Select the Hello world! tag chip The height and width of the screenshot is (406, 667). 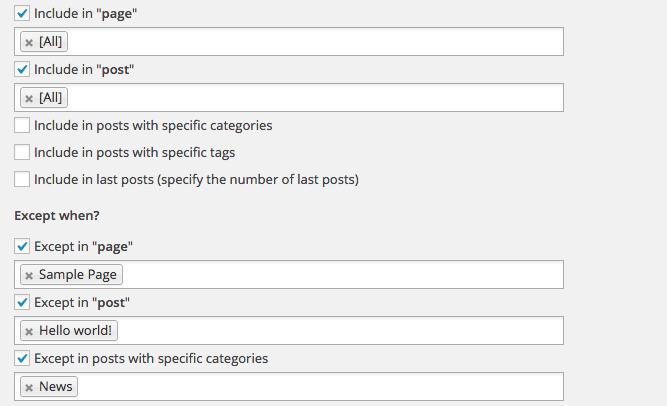76,331
